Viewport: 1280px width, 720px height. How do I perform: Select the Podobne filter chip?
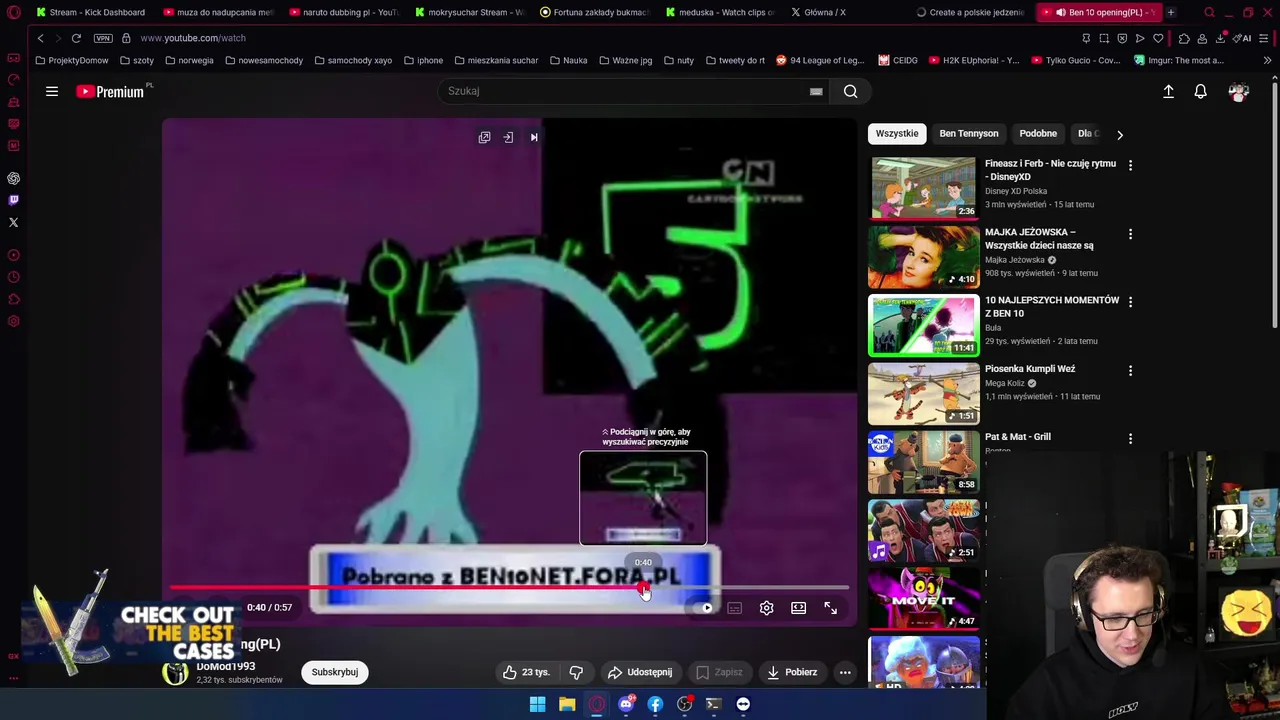(x=1038, y=133)
